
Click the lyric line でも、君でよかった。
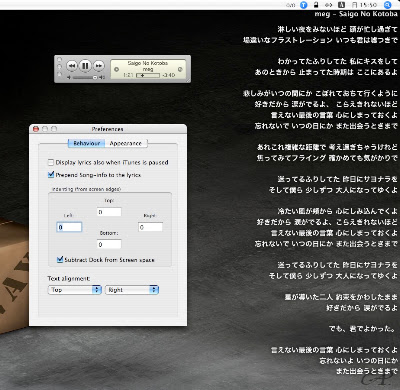[363, 329]
